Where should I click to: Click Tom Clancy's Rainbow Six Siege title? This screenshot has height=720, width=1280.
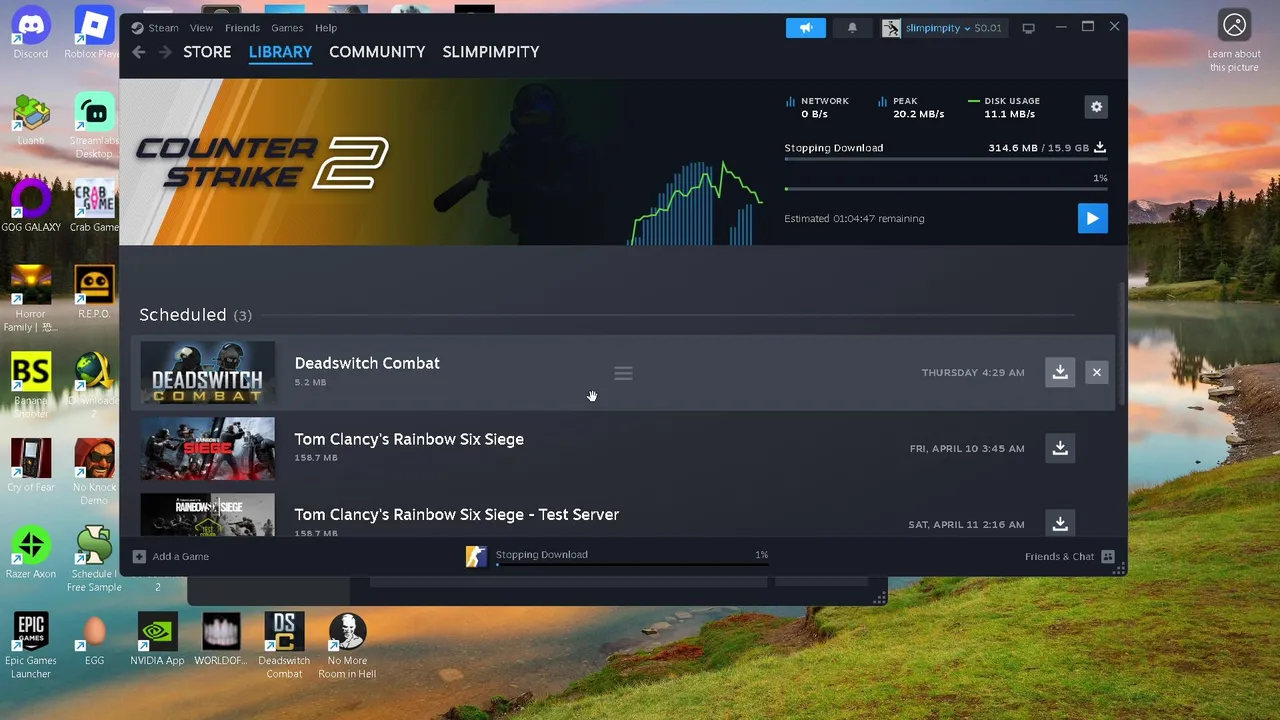pyautogui.click(x=409, y=439)
